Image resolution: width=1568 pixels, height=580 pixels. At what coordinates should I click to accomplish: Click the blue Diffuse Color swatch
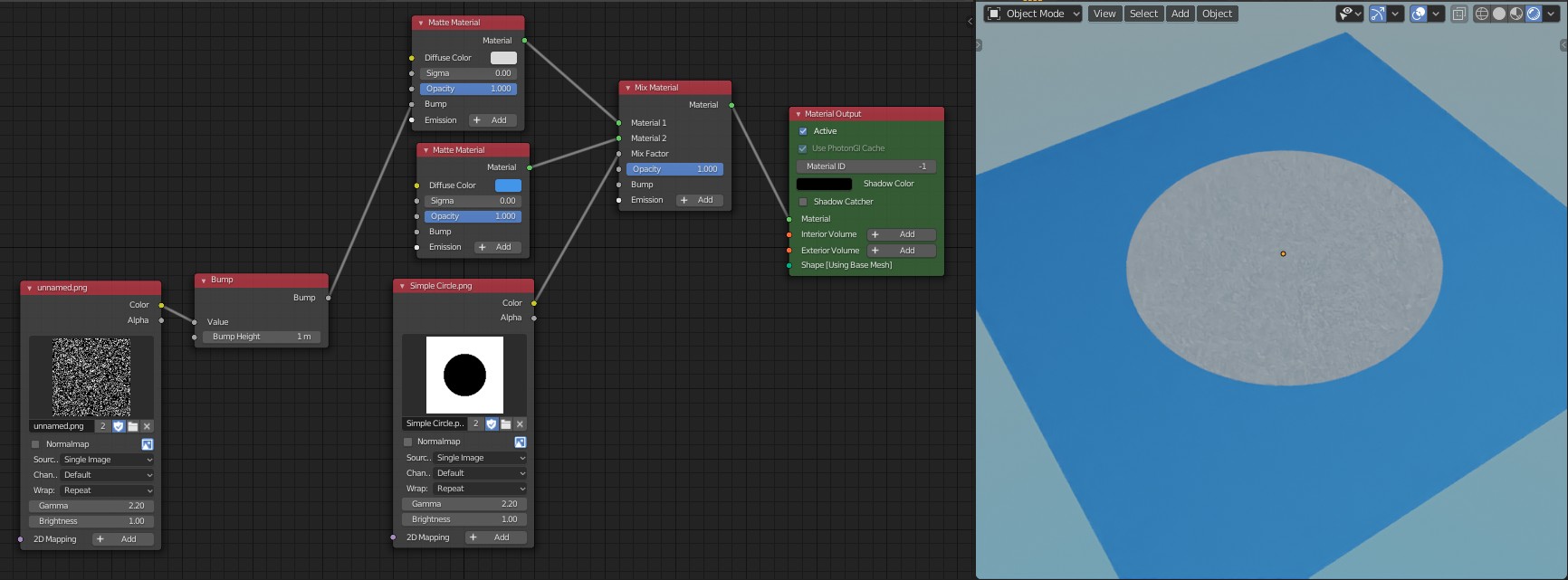tap(508, 185)
